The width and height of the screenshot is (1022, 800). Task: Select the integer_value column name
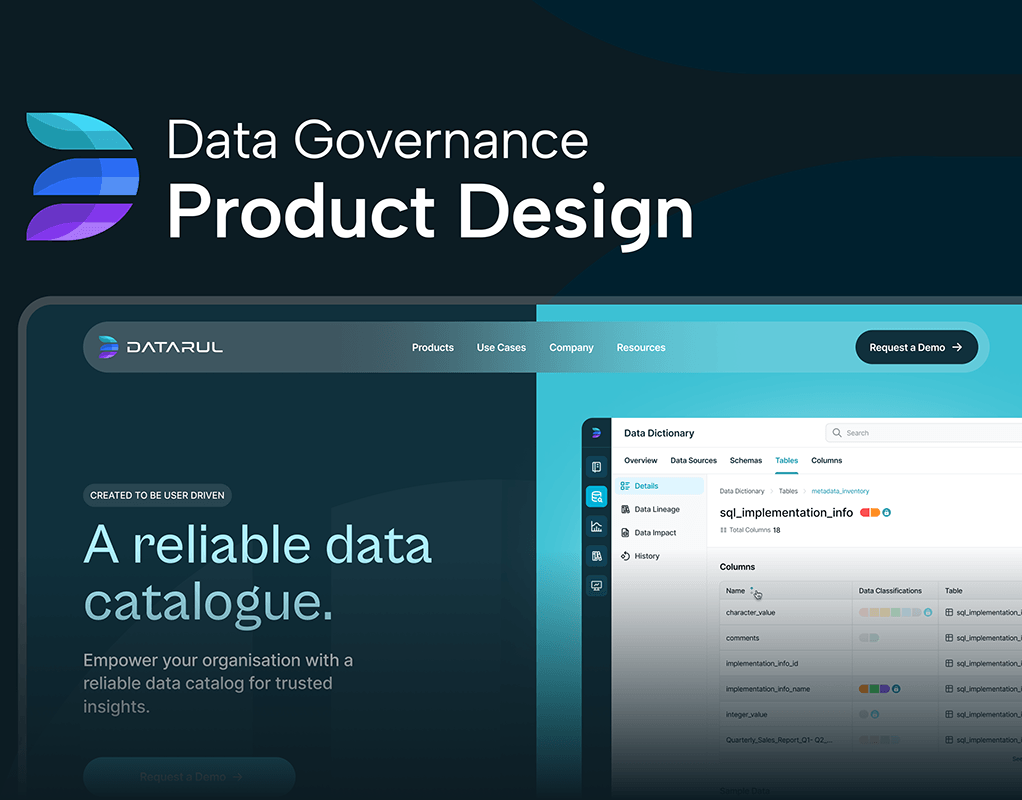coord(746,715)
